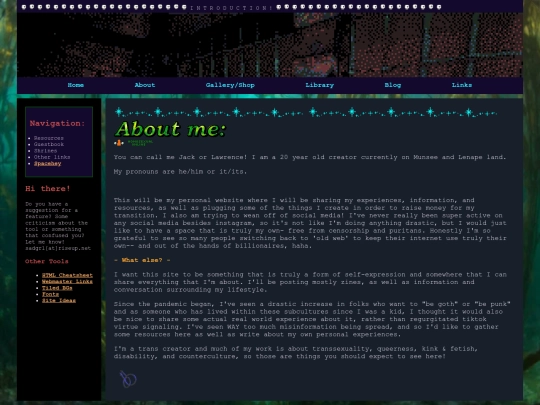Click the INTRODUCTION! title text
This screenshot has width=540, height=405.
coord(231,8)
